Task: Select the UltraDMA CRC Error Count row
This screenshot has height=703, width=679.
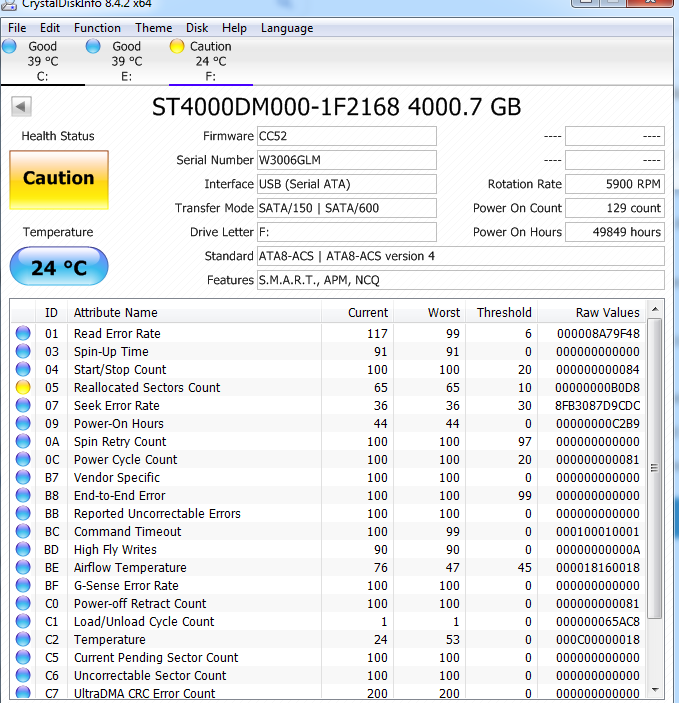Action: coord(328,692)
